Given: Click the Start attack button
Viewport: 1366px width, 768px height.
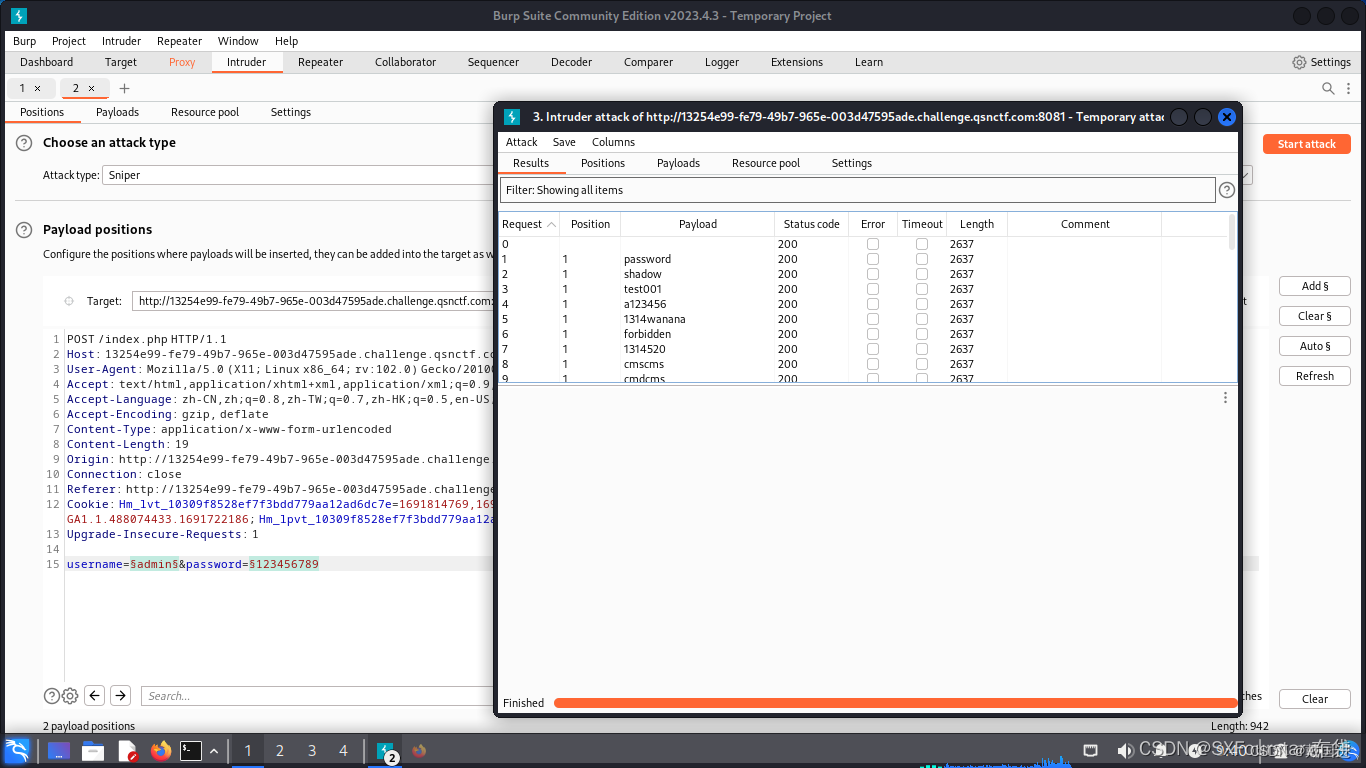Looking at the screenshot, I should (x=1307, y=144).
